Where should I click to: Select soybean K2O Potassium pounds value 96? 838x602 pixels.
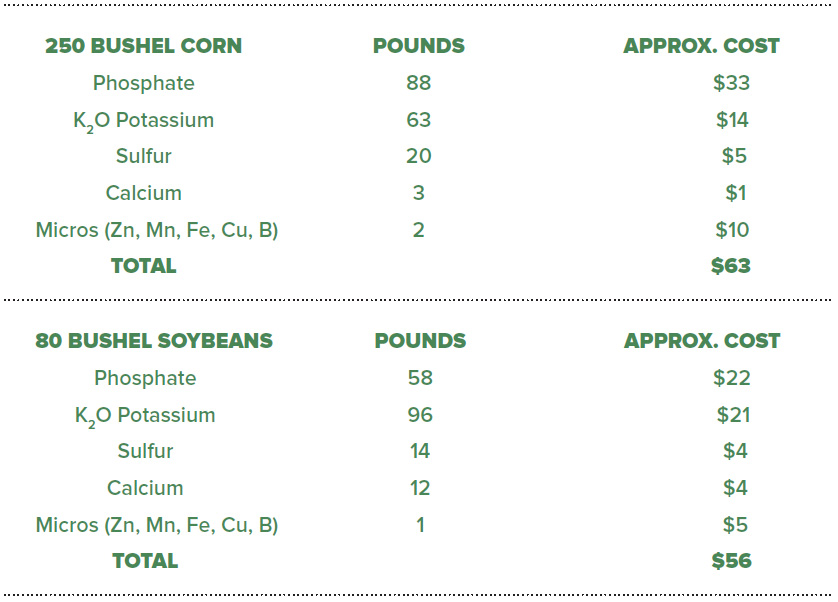[420, 415]
